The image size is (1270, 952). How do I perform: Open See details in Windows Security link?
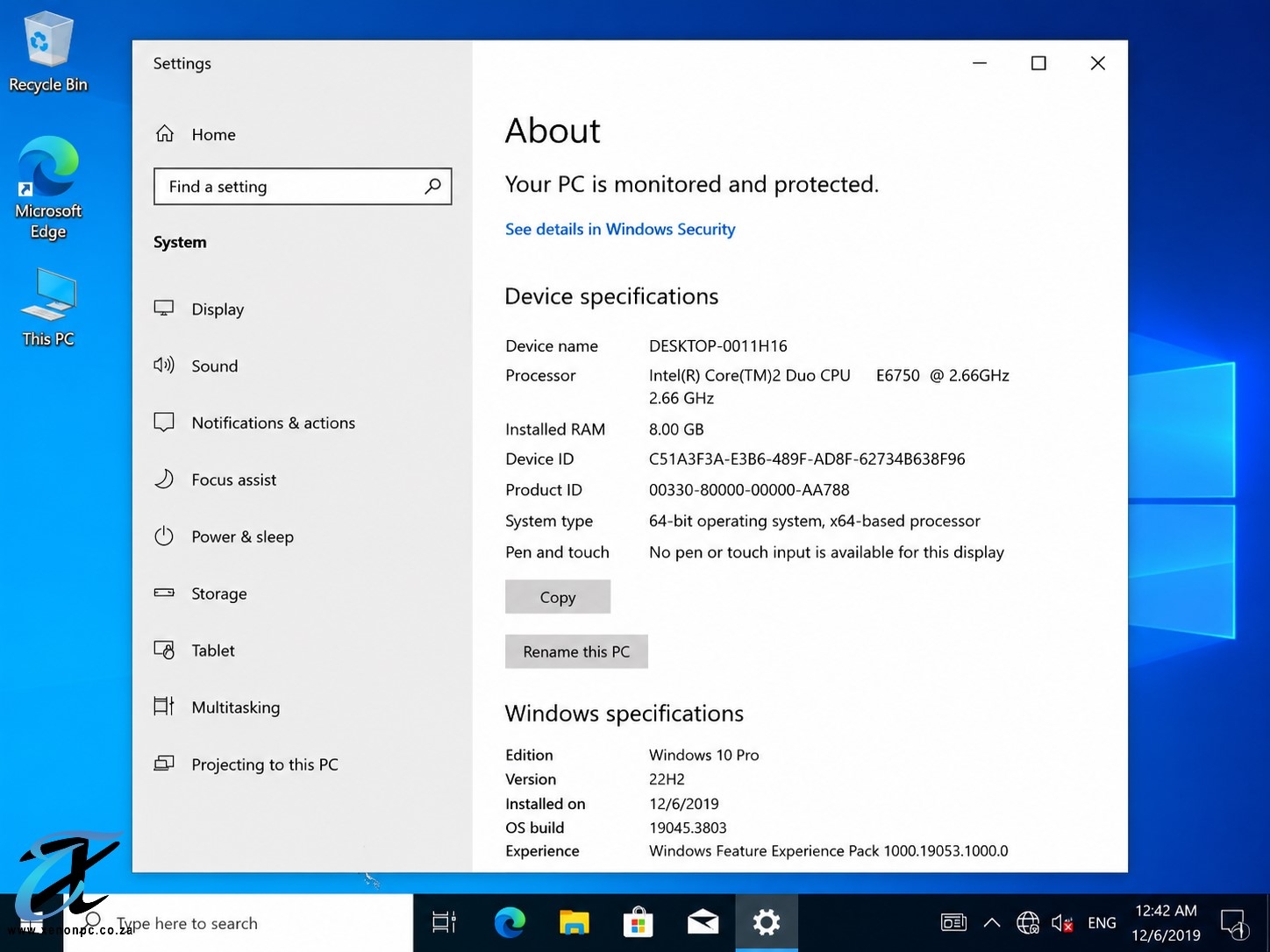pyautogui.click(x=620, y=229)
